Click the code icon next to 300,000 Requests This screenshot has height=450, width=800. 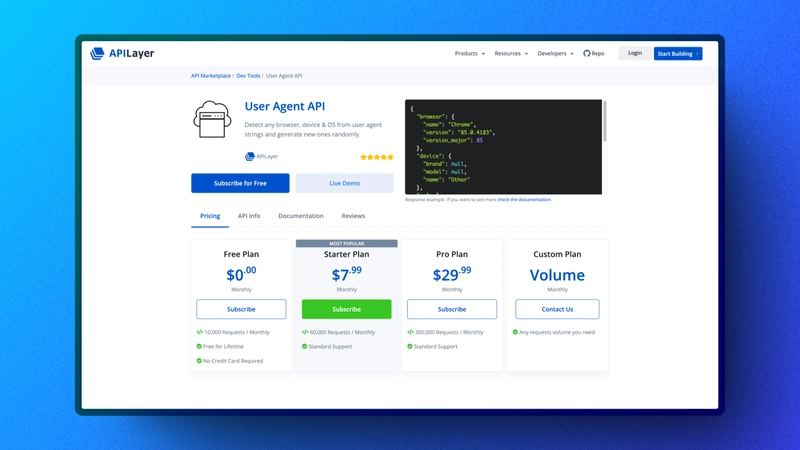(410, 332)
